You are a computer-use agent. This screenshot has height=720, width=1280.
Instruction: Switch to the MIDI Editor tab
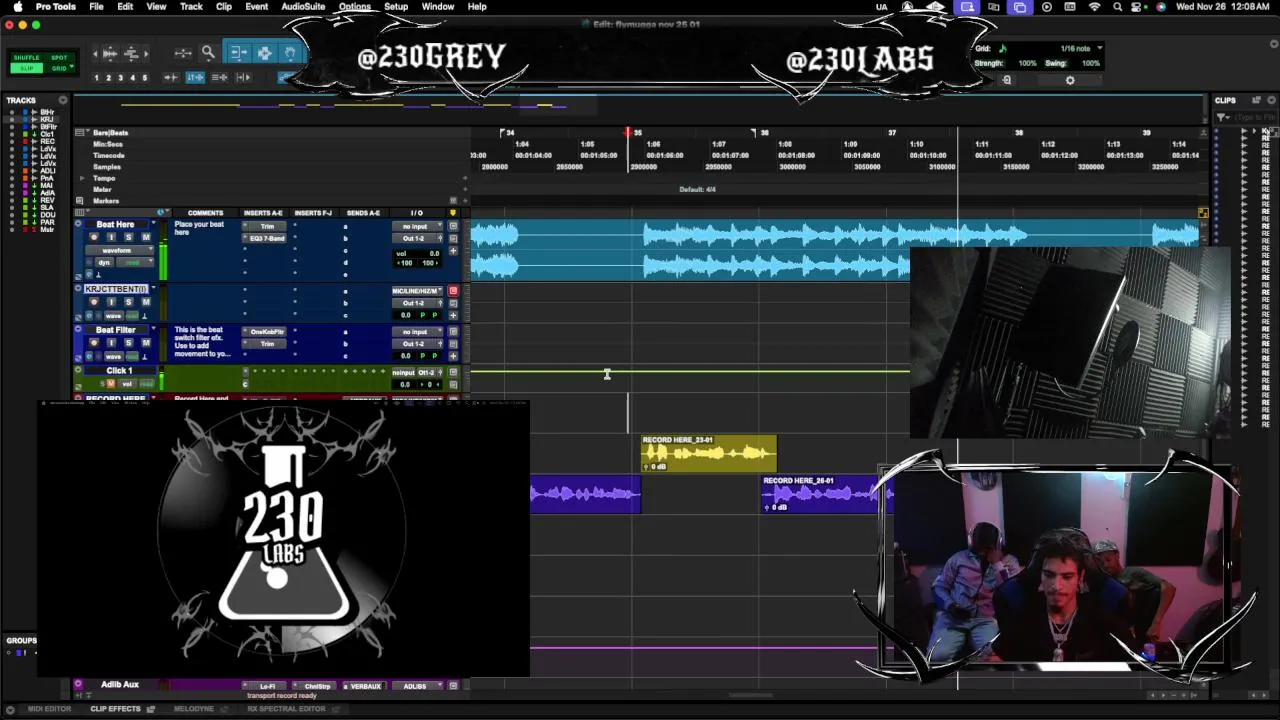point(49,709)
